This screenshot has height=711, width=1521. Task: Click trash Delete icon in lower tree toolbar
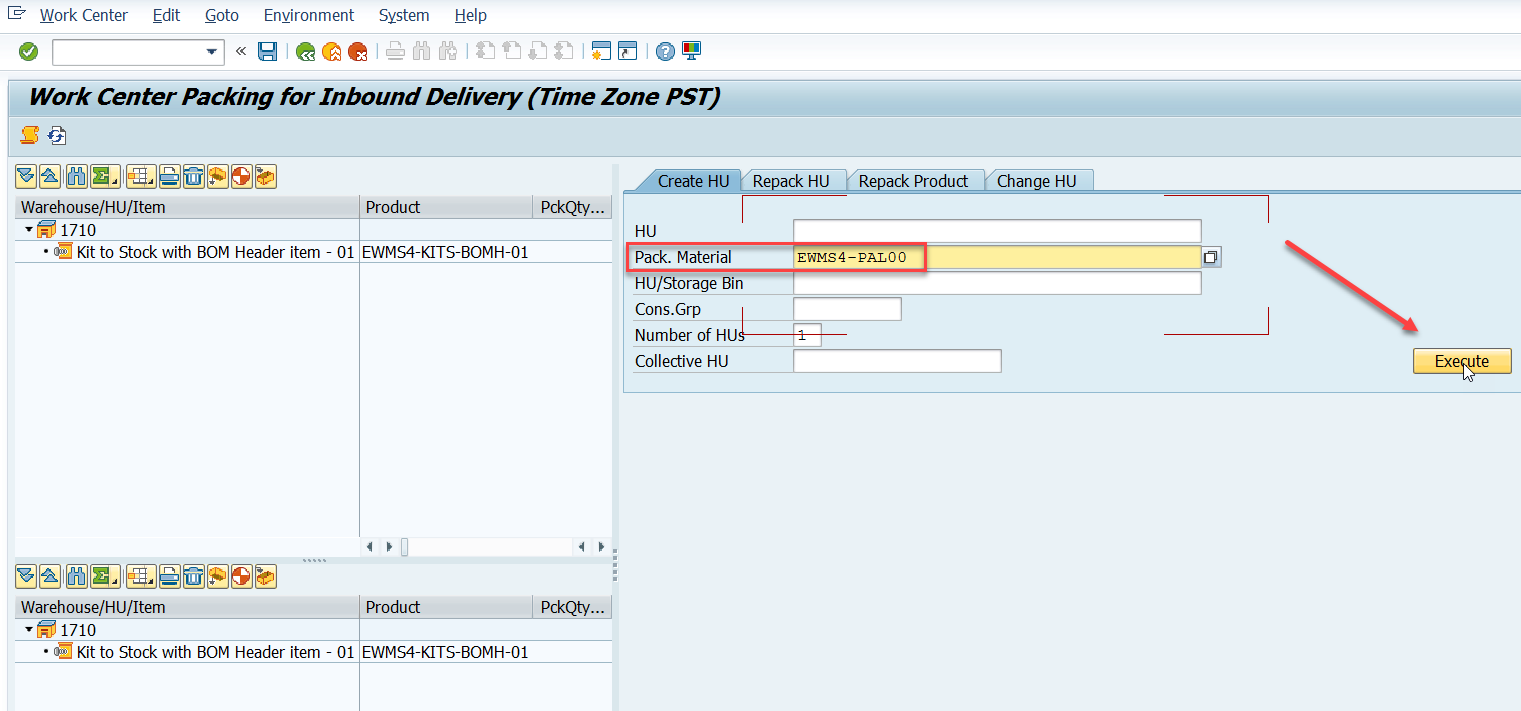point(193,576)
